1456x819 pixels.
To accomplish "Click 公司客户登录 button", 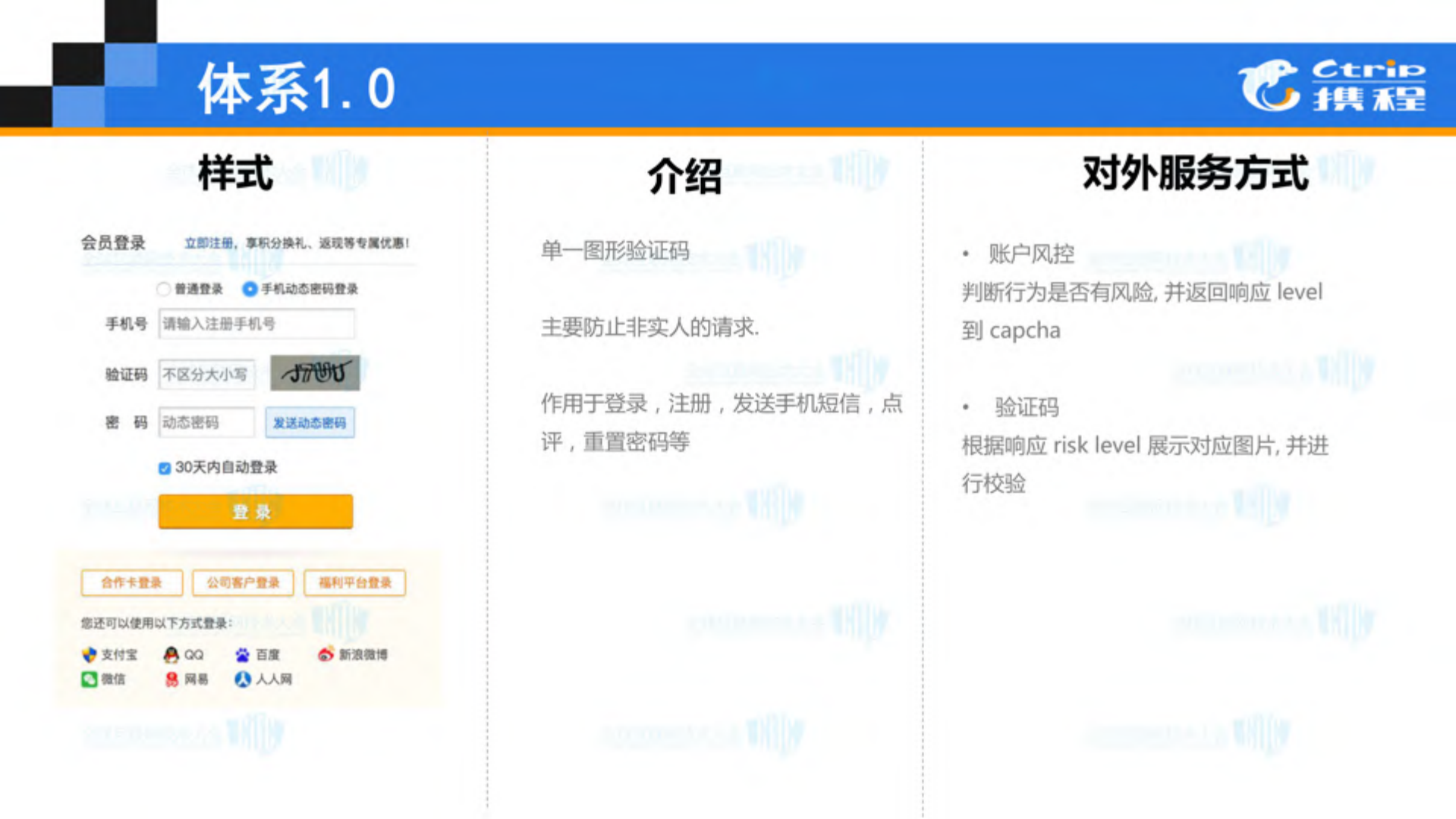I will 242,582.
